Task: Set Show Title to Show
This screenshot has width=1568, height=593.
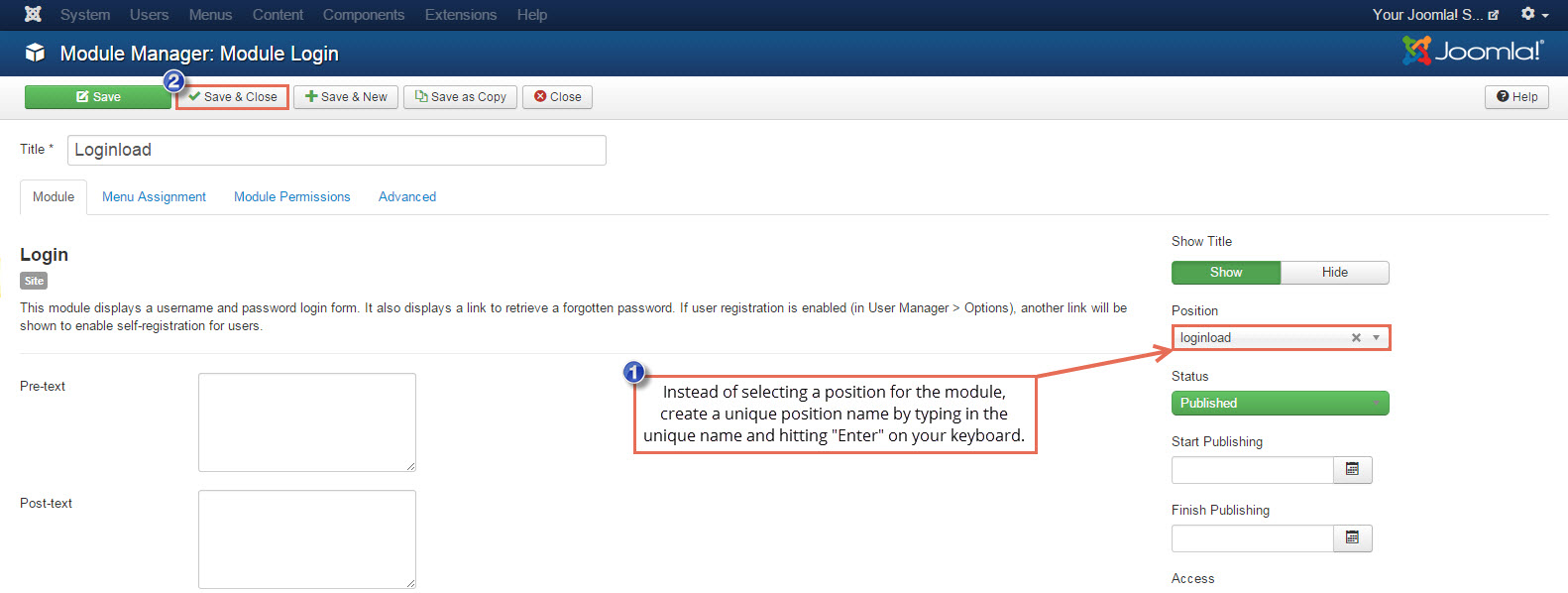Action: tap(1225, 273)
